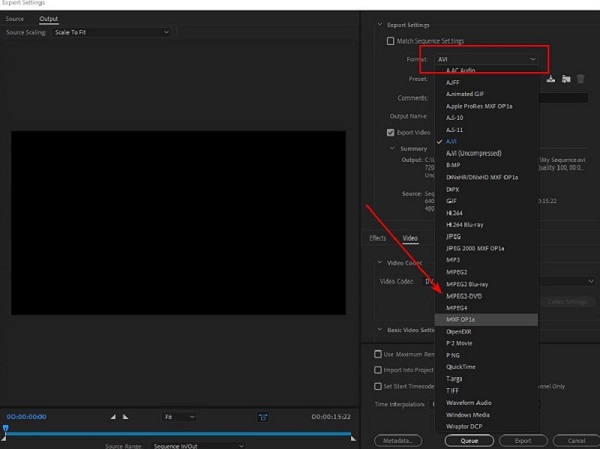Click the blue timeline progress bar
600x449 pixels.
178,434
